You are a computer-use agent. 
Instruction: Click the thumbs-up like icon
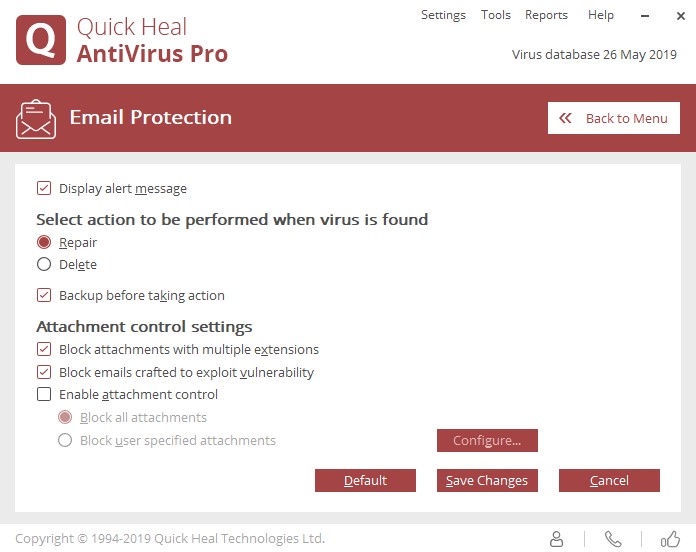click(669, 539)
